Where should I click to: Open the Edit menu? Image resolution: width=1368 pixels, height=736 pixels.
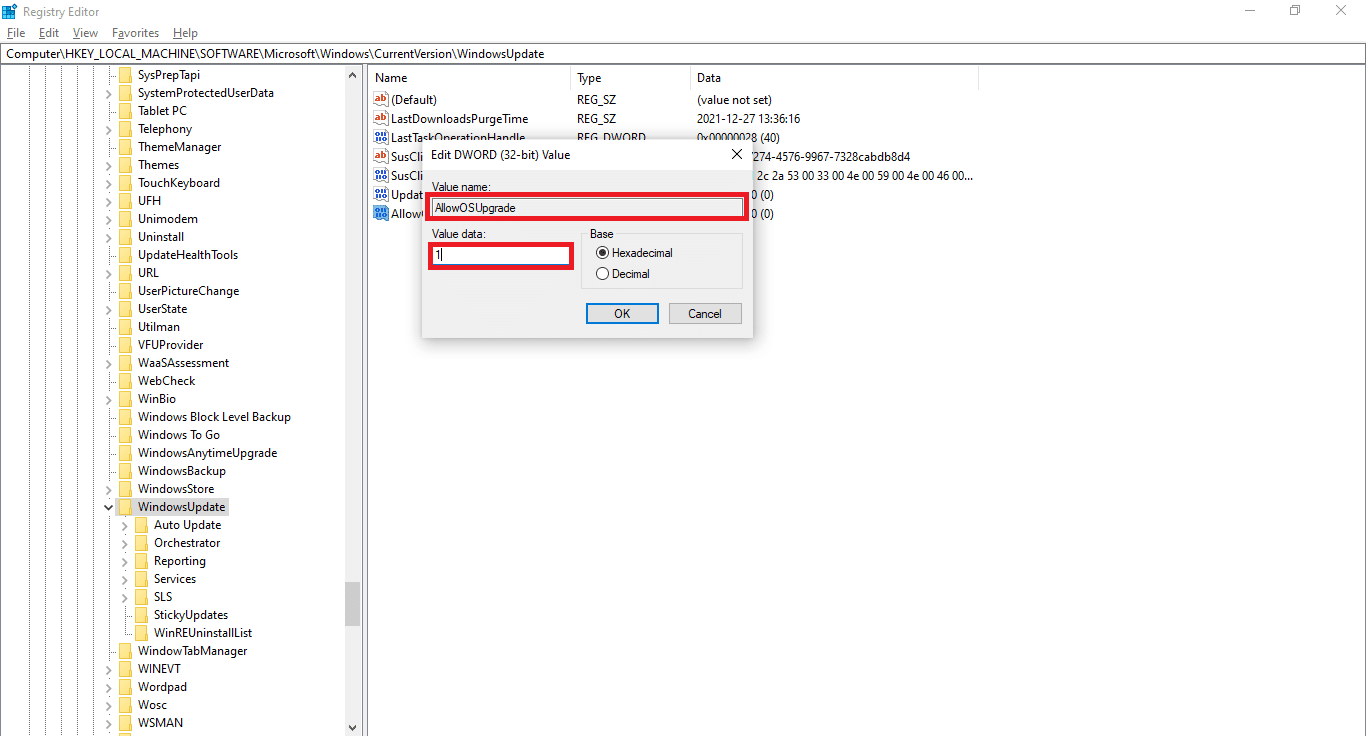click(x=49, y=33)
